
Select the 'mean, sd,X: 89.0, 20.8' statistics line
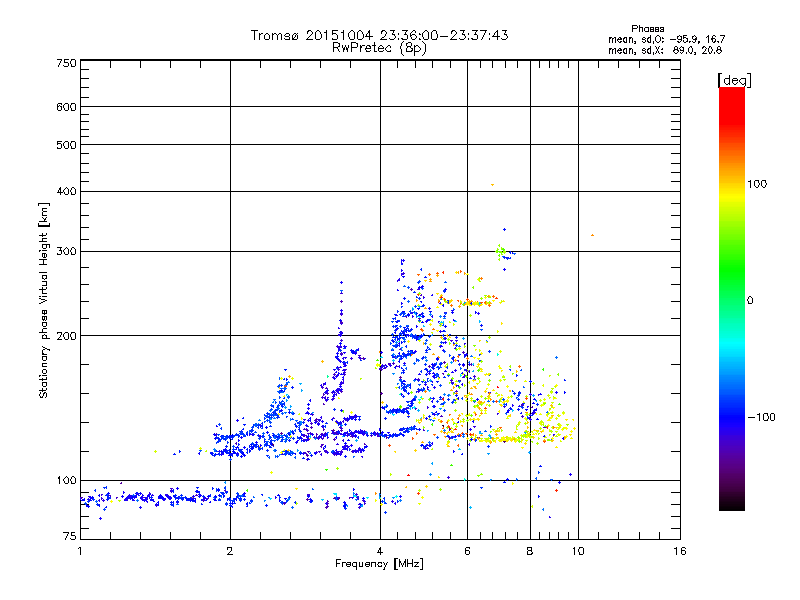click(x=665, y=50)
